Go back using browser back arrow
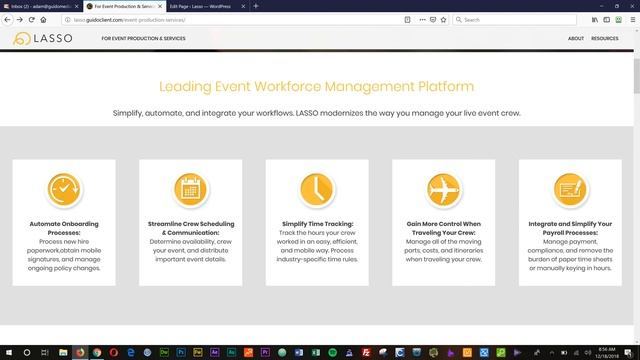The width and height of the screenshot is (640, 360). point(7,20)
